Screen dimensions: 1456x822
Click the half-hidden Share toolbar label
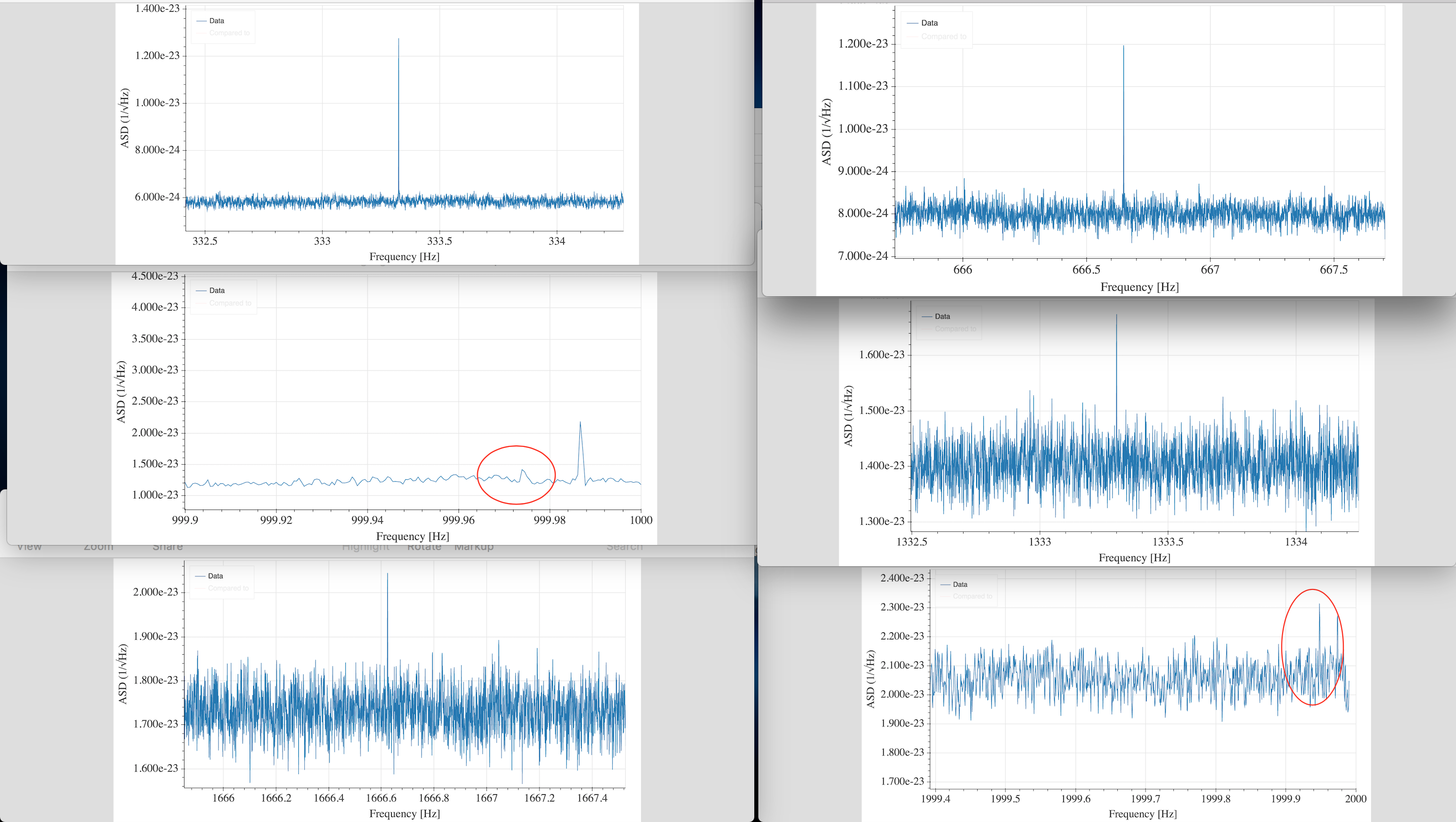click(x=167, y=546)
